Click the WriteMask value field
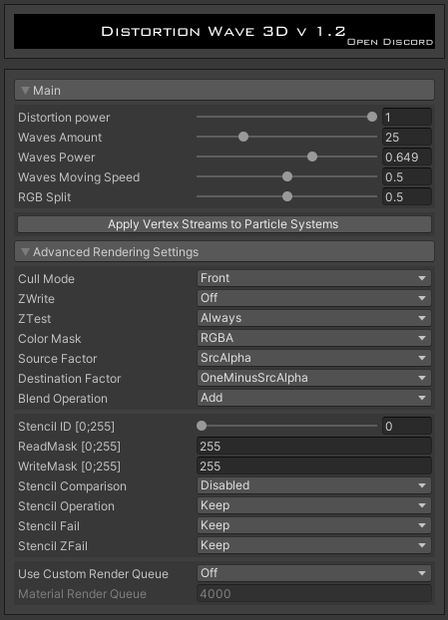Viewport: 448px width, 620px height. click(x=314, y=466)
